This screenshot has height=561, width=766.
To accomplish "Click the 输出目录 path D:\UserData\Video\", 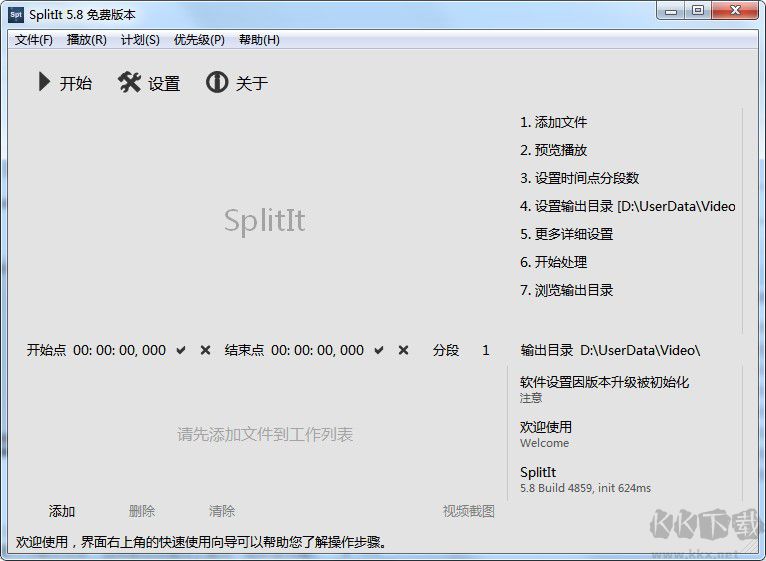I will [640, 350].
